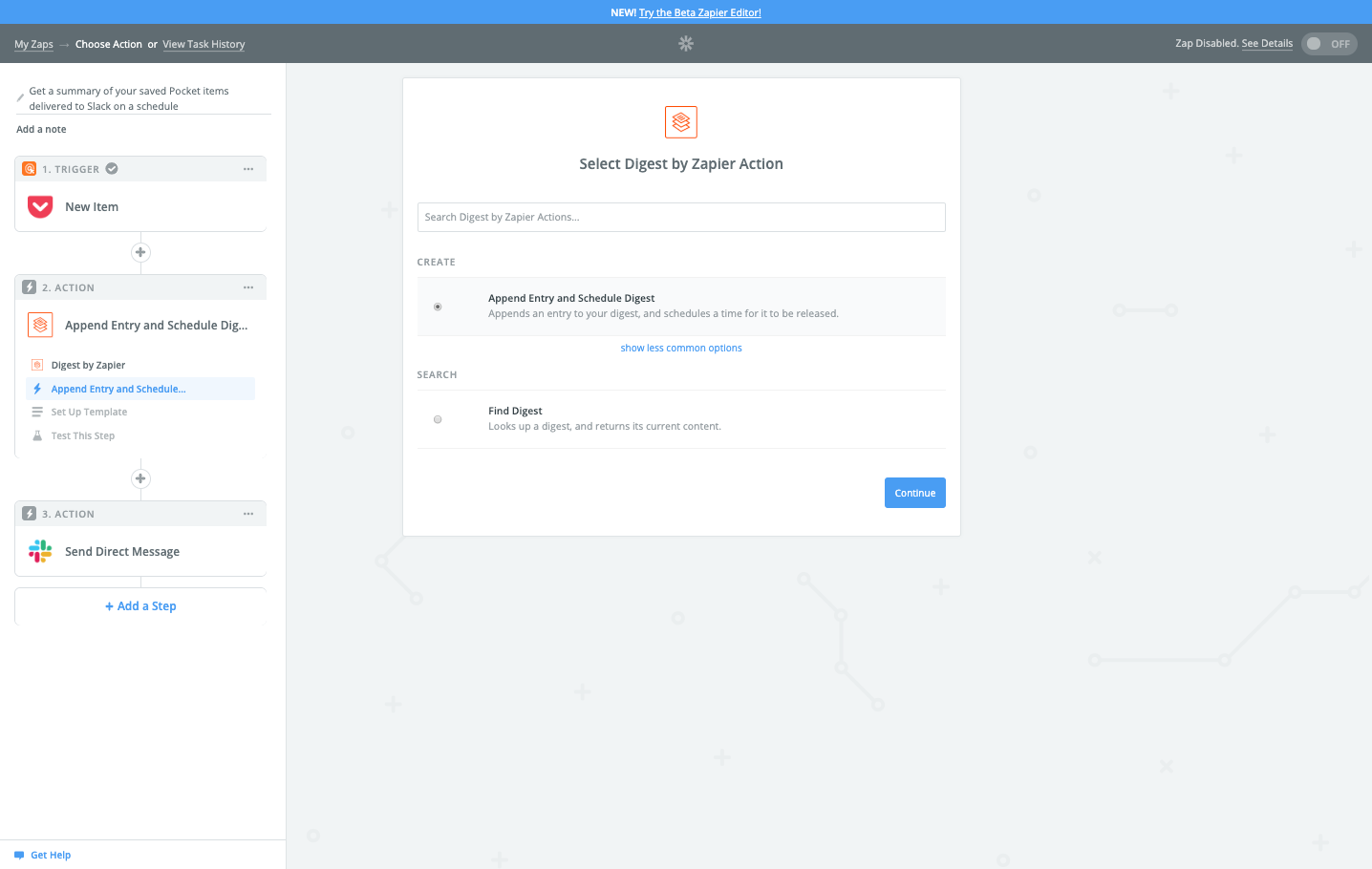Click the See Details link
Image resolution: width=1372 pixels, height=869 pixels.
(1267, 44)
